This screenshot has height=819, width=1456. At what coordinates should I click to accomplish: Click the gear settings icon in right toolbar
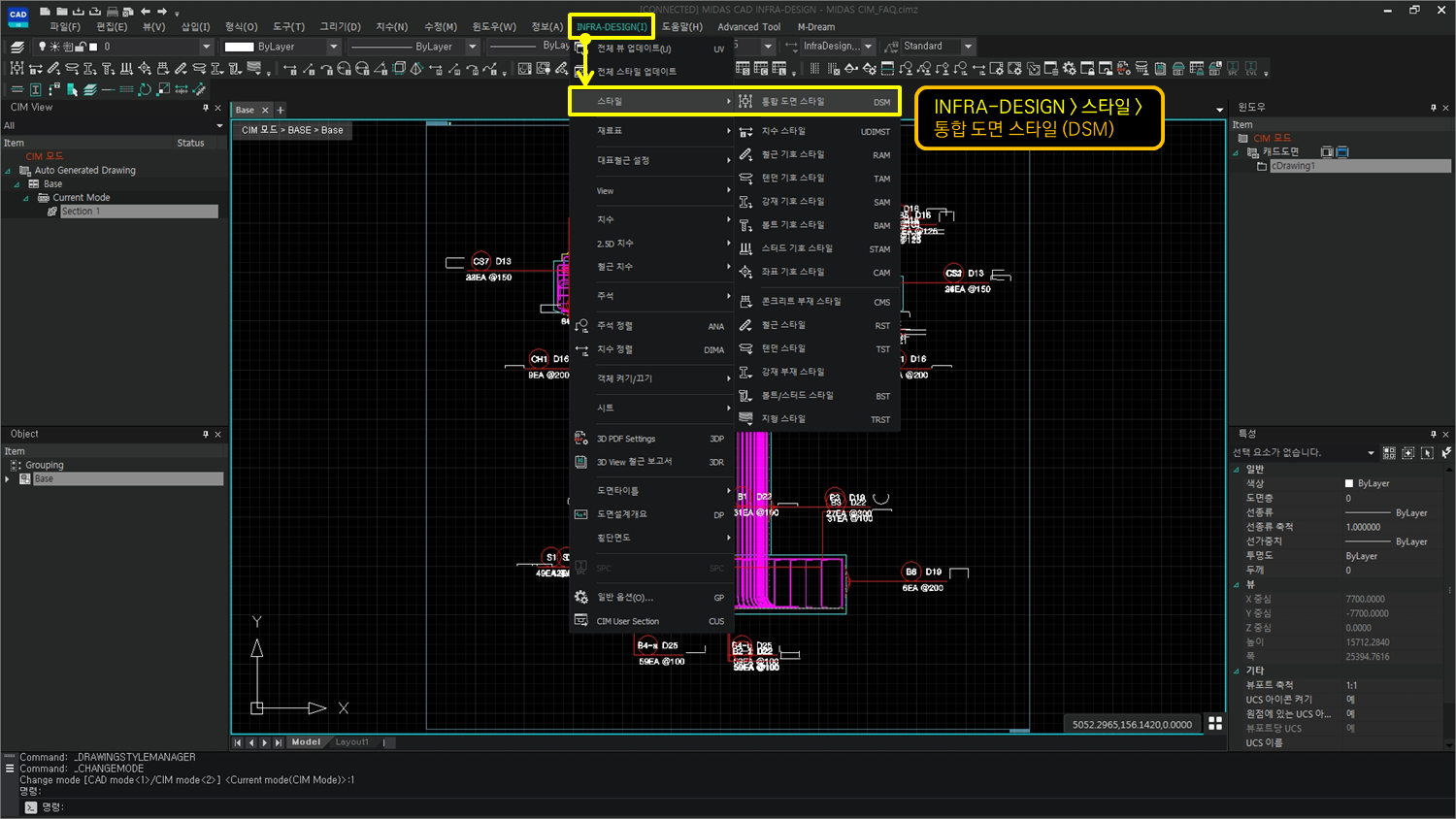[x=1069, y=69]
